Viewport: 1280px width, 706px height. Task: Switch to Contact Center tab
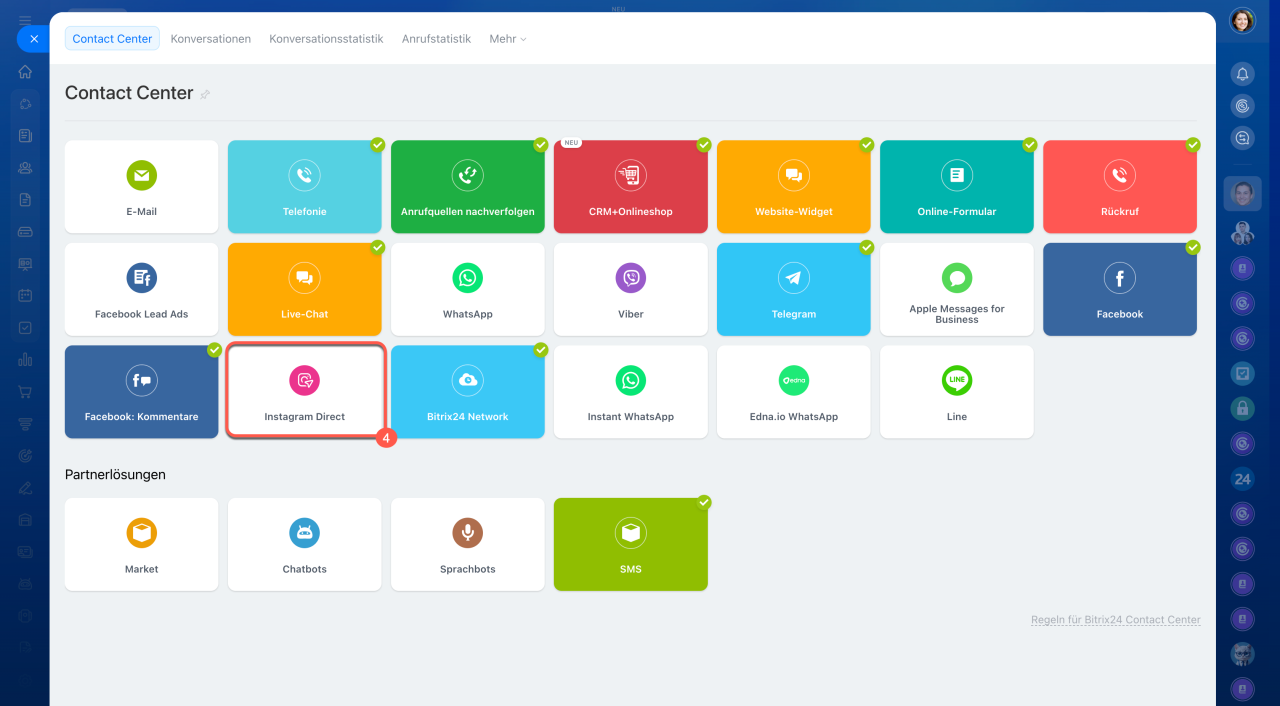click(x=112, y=39)
